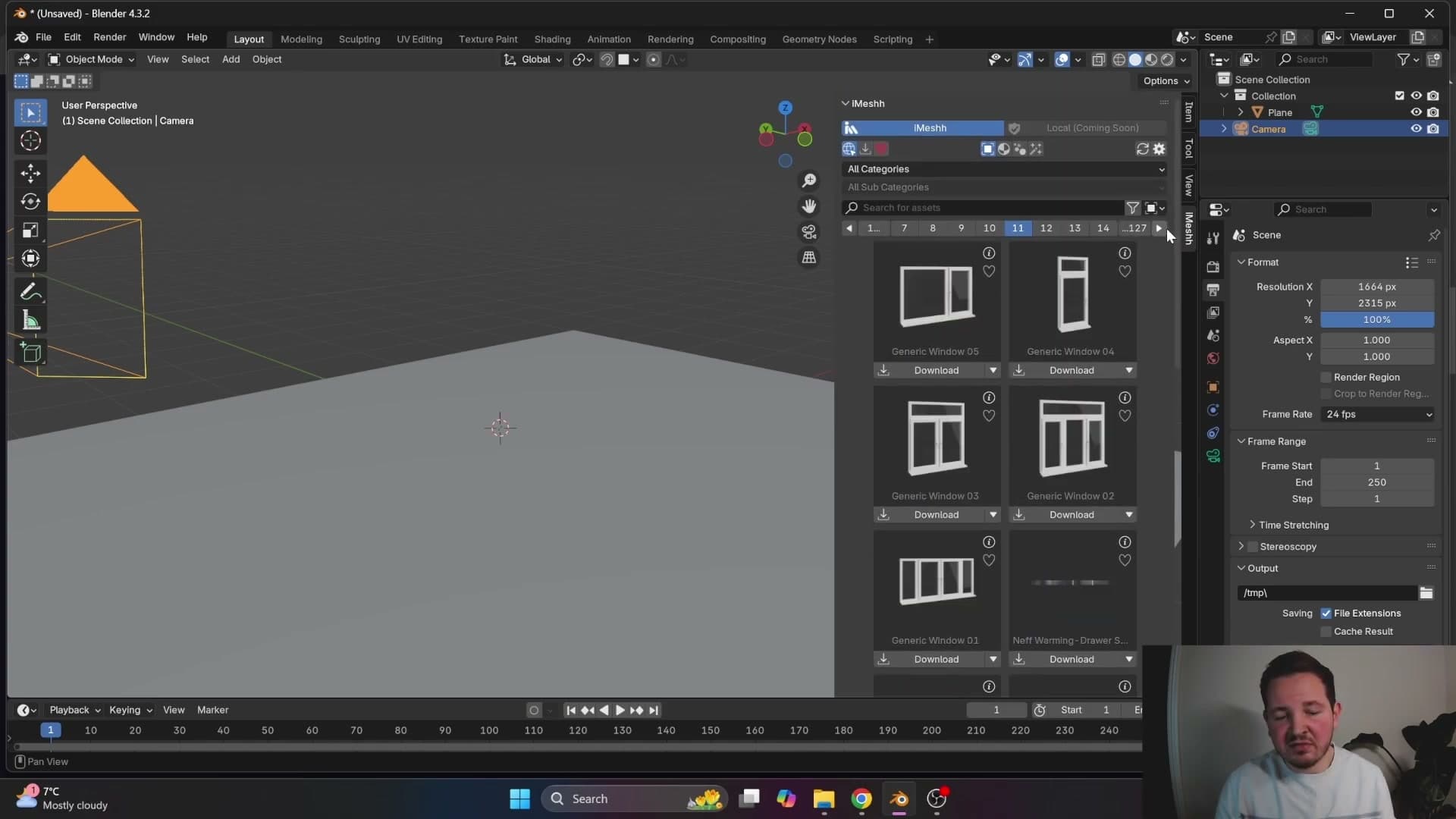Screen dimensions: 1456x819
Task: Disable Plane in renders via camera icon
Action: [1432, 112]
